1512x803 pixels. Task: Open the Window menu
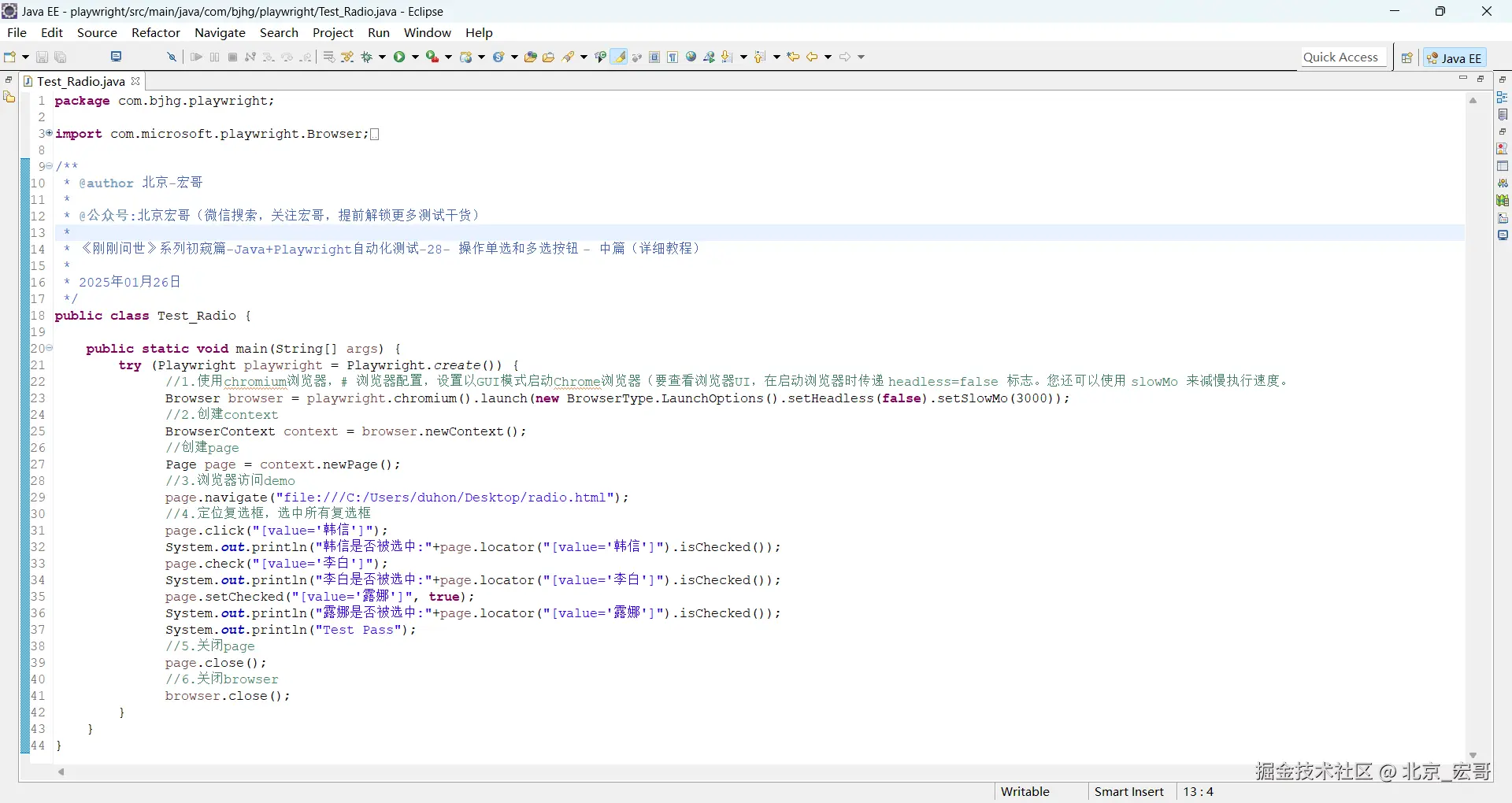point(428,32)
